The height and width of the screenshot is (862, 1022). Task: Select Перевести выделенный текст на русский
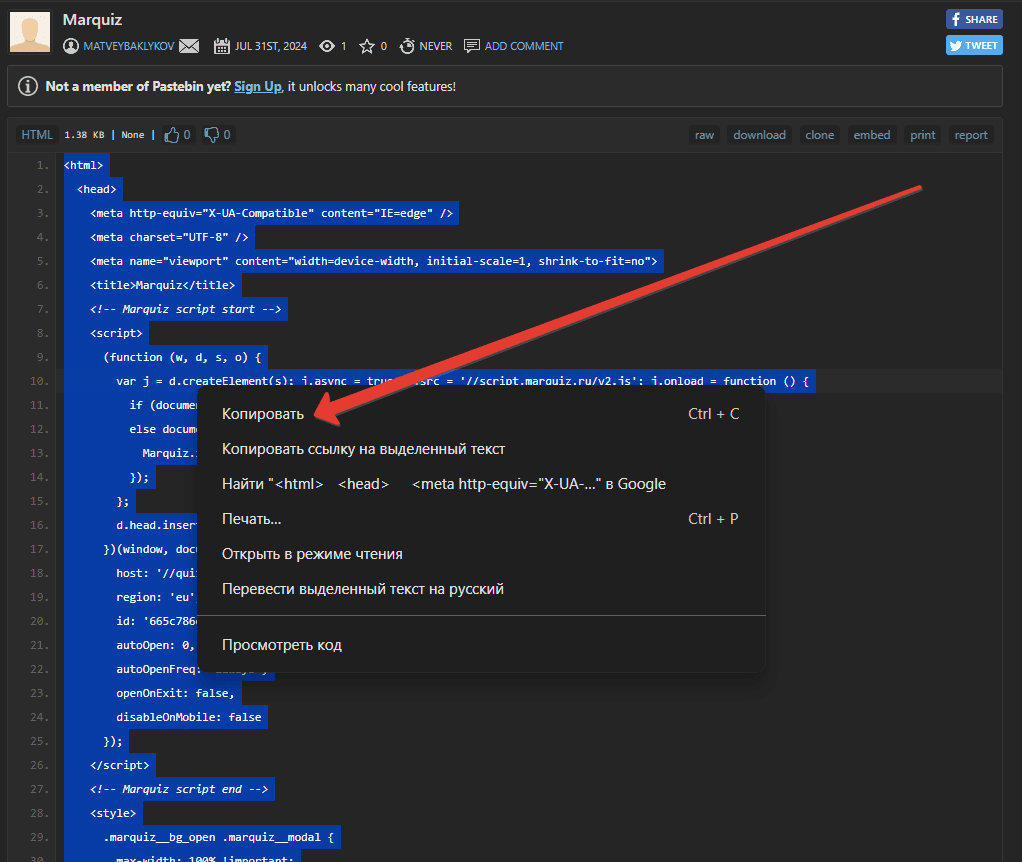(x=481, y=589)
